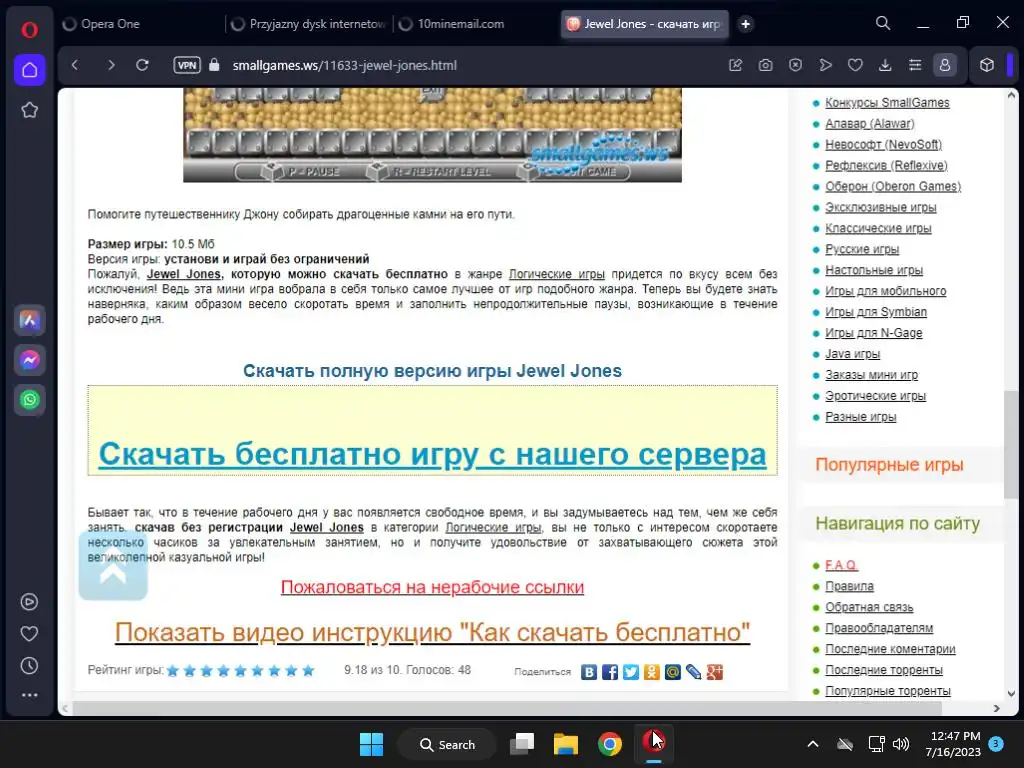Add page to bookmarks heart icon
1024x768 pixels.
855,65
